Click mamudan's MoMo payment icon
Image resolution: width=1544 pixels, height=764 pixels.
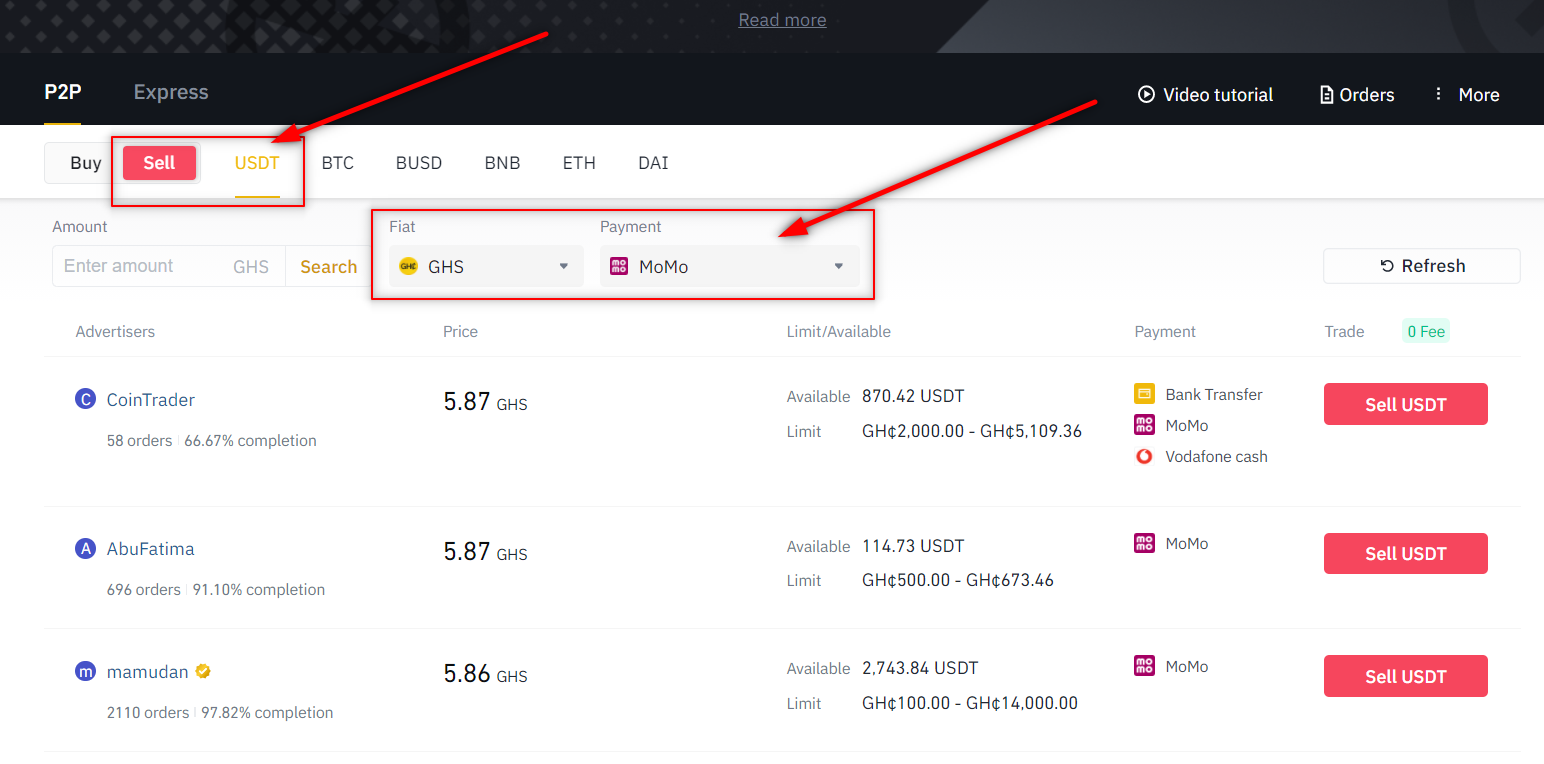(1144, 666)
